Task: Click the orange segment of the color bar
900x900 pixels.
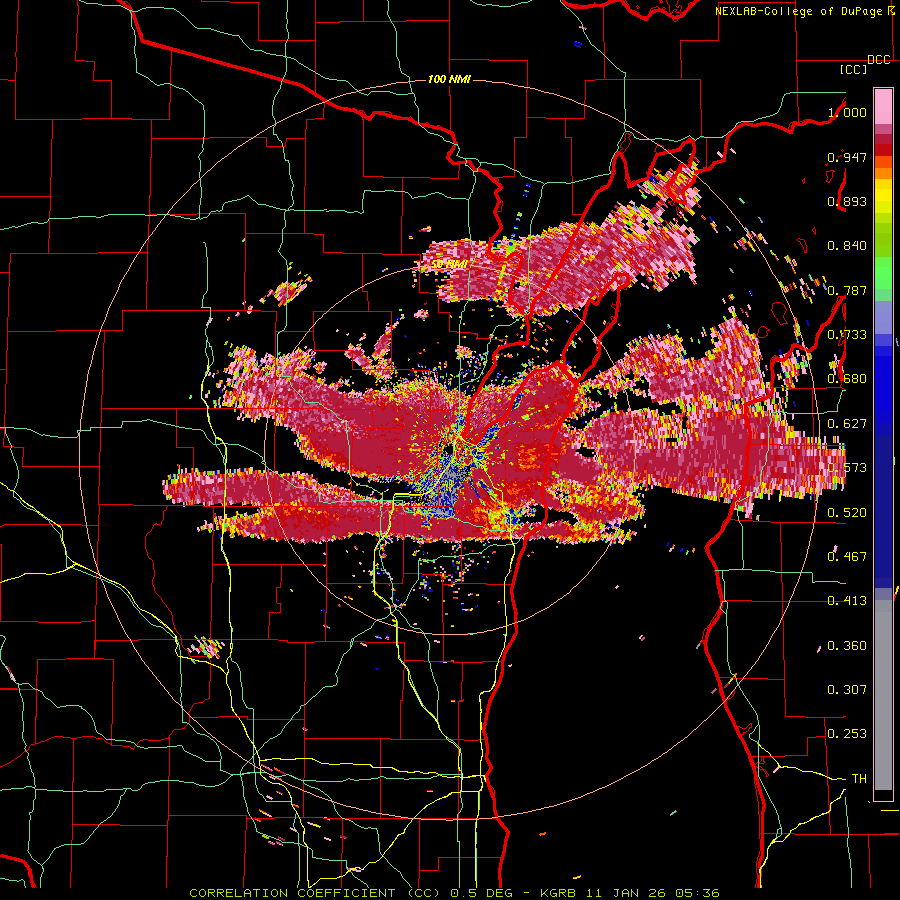Action: pos(883,173)
